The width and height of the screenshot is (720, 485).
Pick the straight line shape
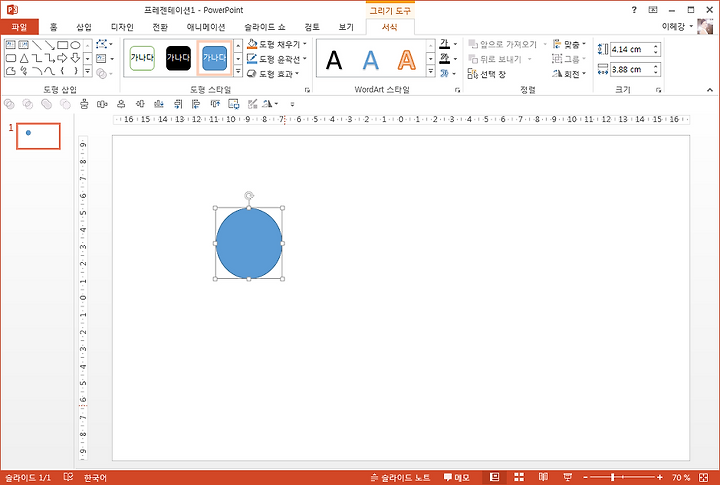(x=37, y=45)
